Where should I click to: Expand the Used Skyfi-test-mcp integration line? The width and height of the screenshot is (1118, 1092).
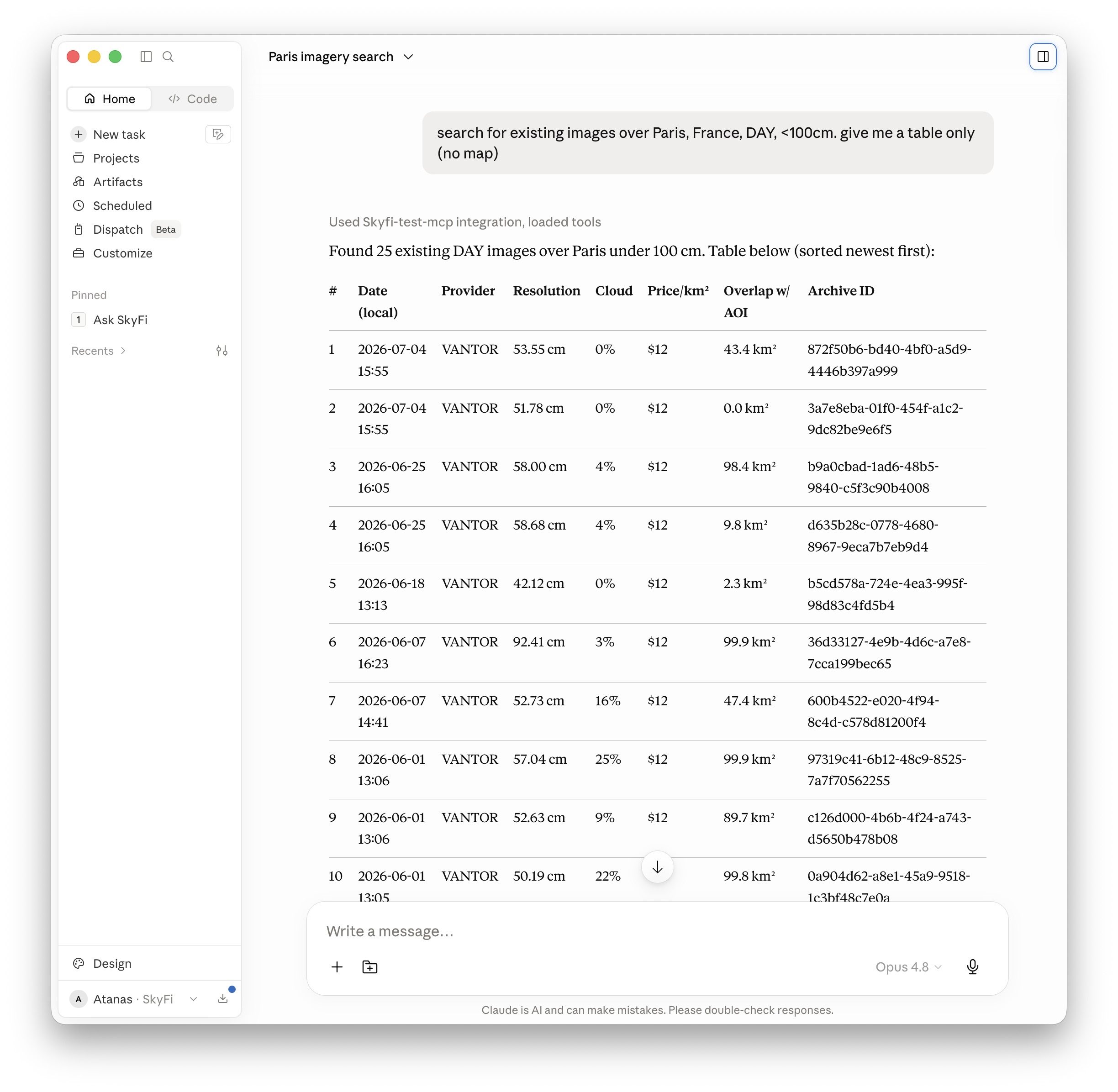[464, 222]
